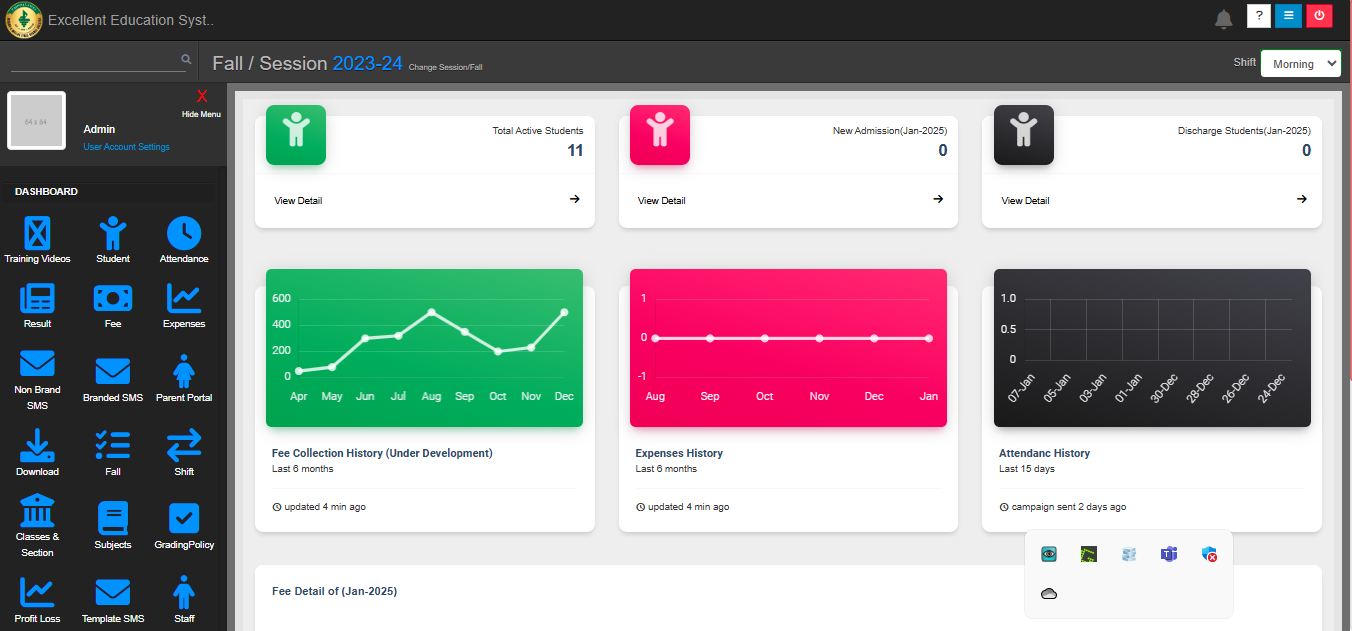This screenshot has height=631, width=1352.
Task: Click the notification bell icon
Action: coord(1223,19)
